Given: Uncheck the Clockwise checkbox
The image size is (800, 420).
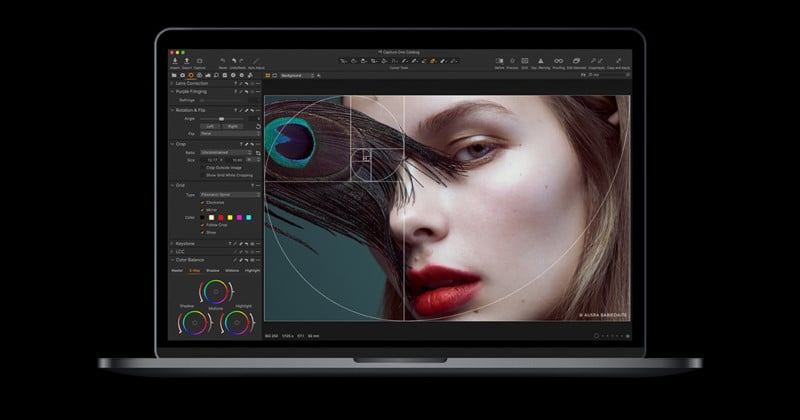Looking at the screenshot, I should pos(203,203).
